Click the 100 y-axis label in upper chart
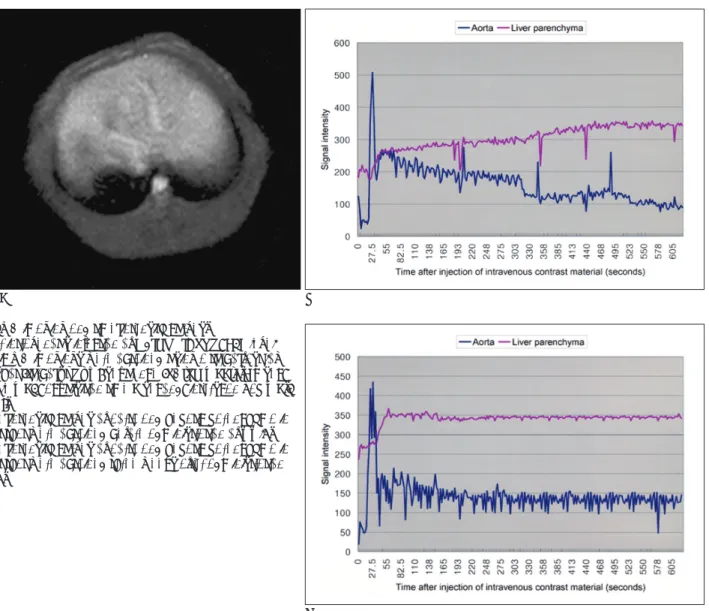709x611 pixels. (342, 204)
